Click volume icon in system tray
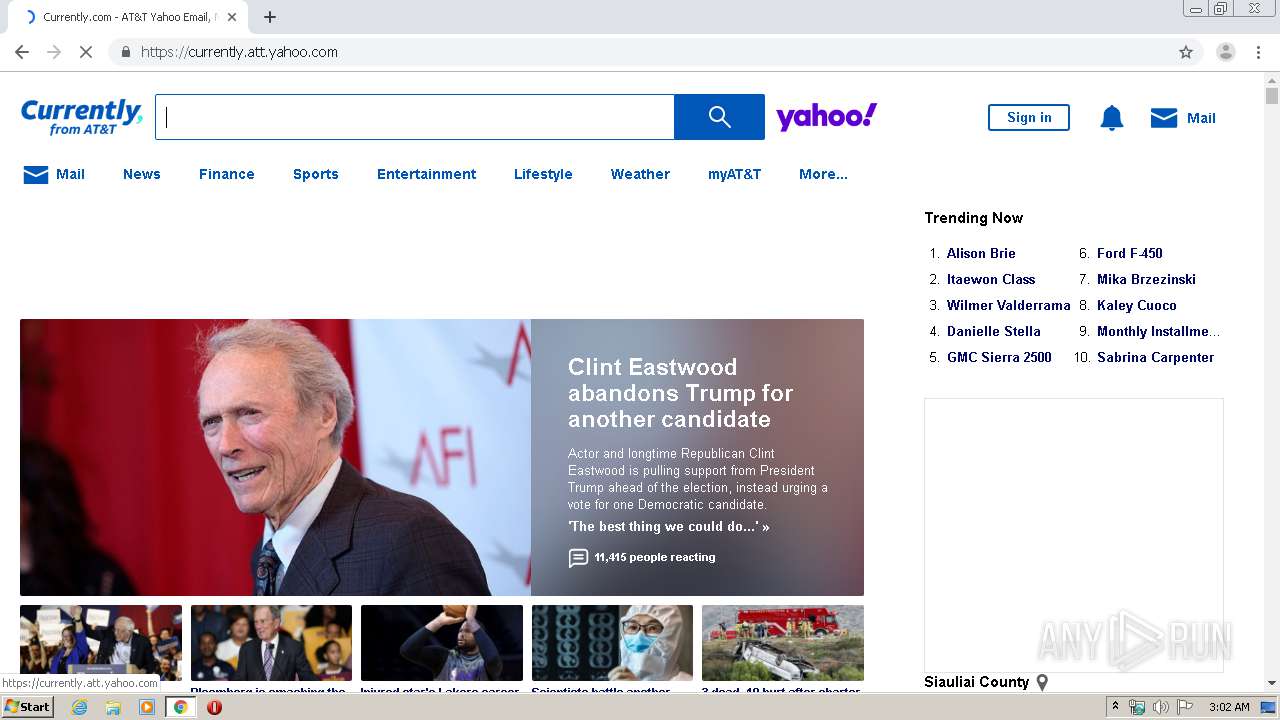 1161,707
